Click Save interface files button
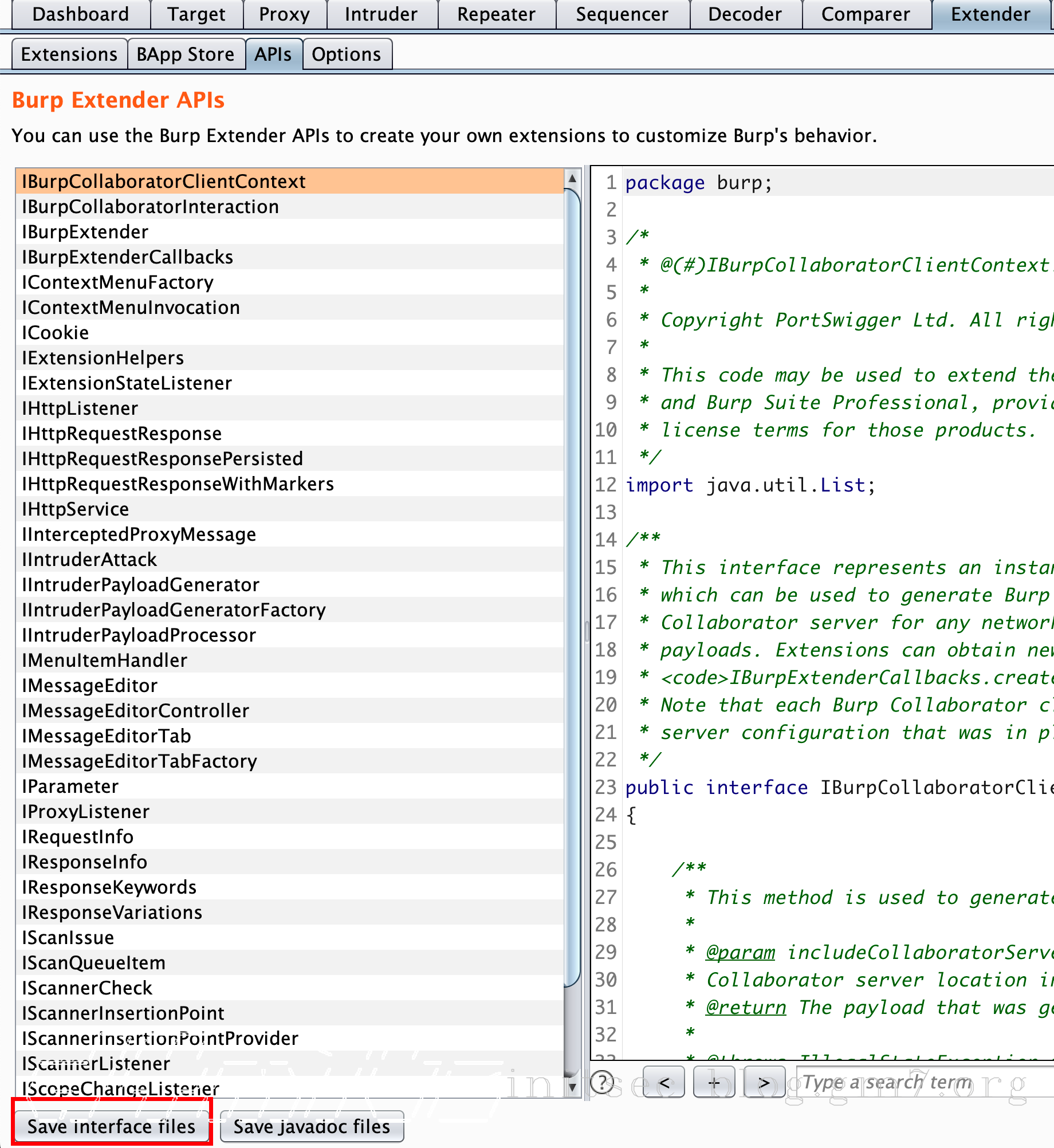 [x=112, y=1126]
